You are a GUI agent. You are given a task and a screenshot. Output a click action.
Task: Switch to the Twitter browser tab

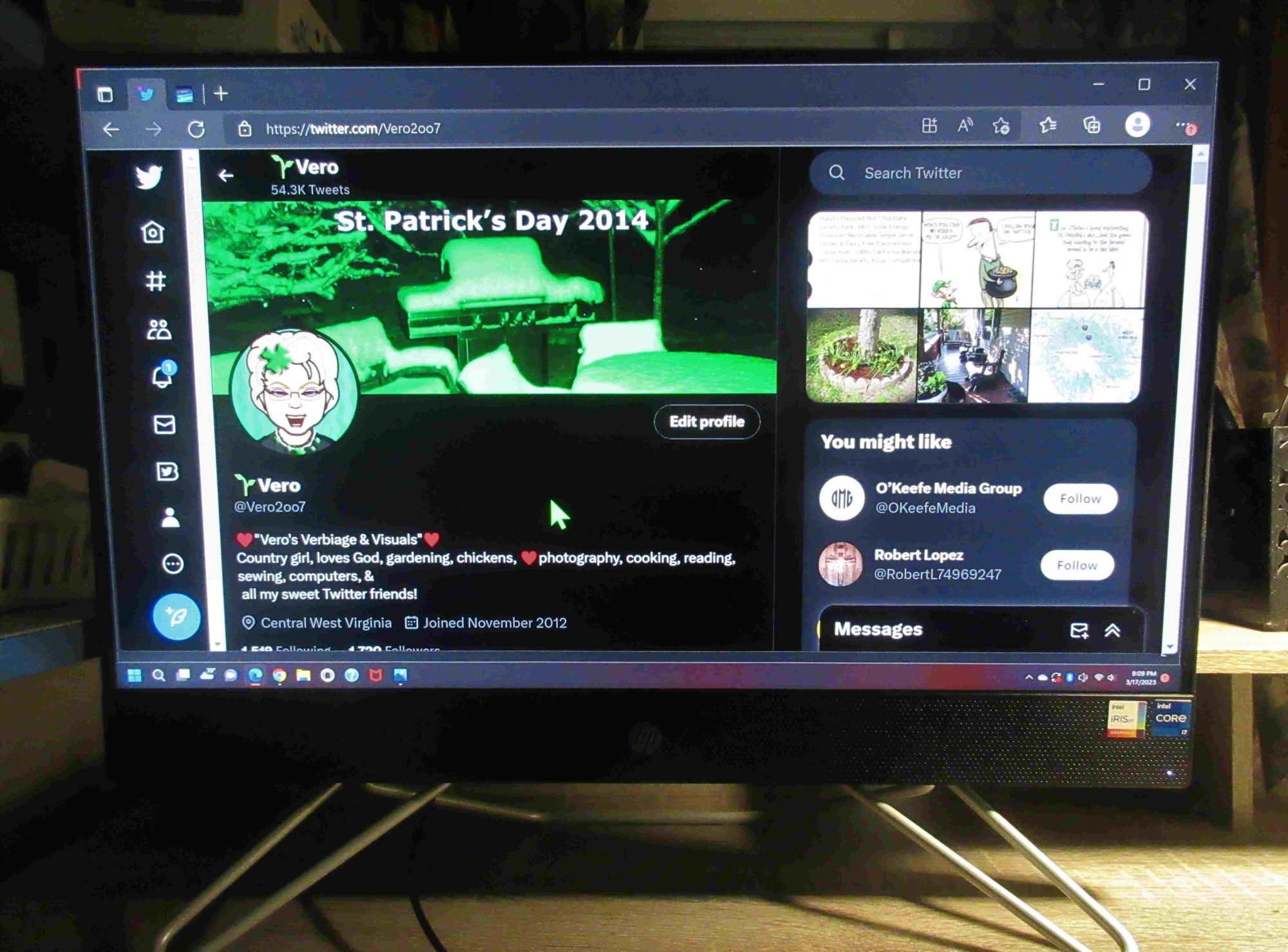pos(146,95)
